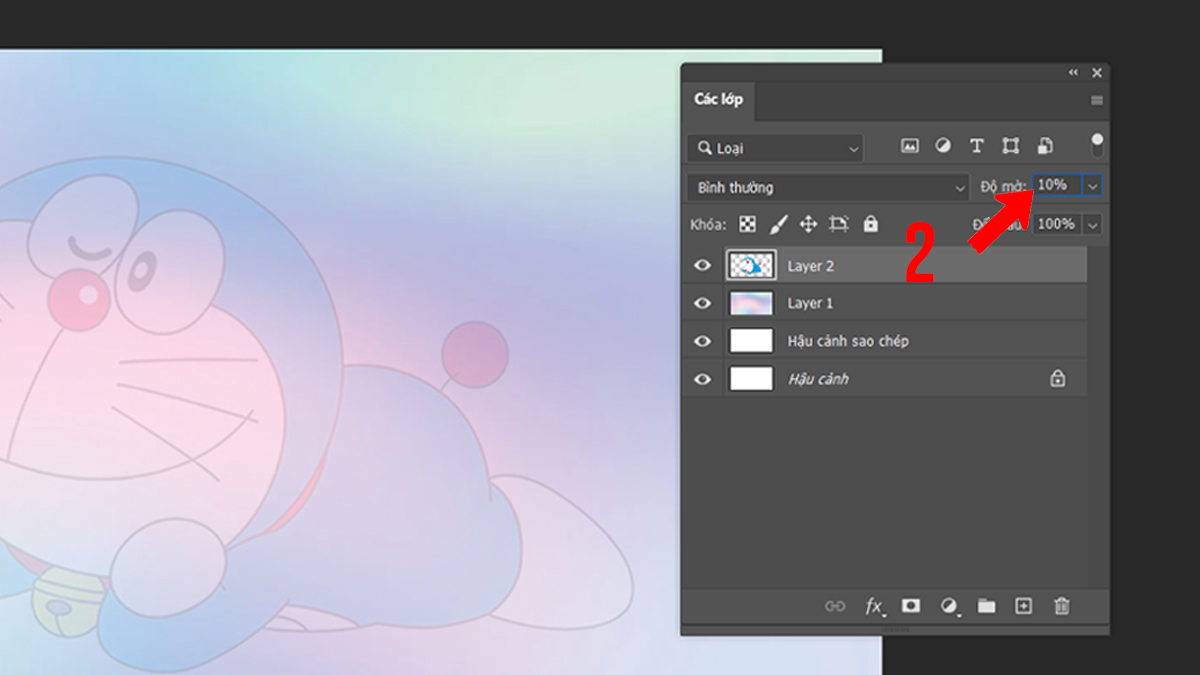Select the Hậu cảnh layer name
This screenshot has height=675, width=1200.
[x=818, y=379]
